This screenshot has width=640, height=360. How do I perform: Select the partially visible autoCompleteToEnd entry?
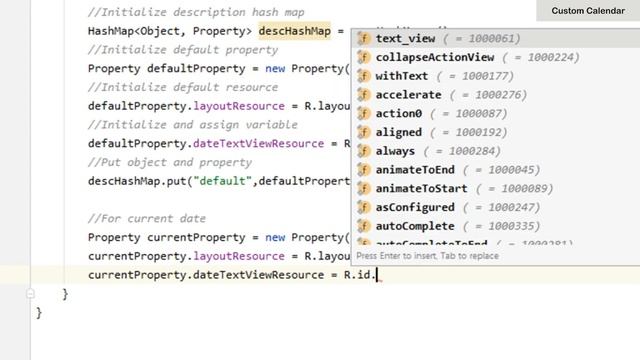(496, 241)
